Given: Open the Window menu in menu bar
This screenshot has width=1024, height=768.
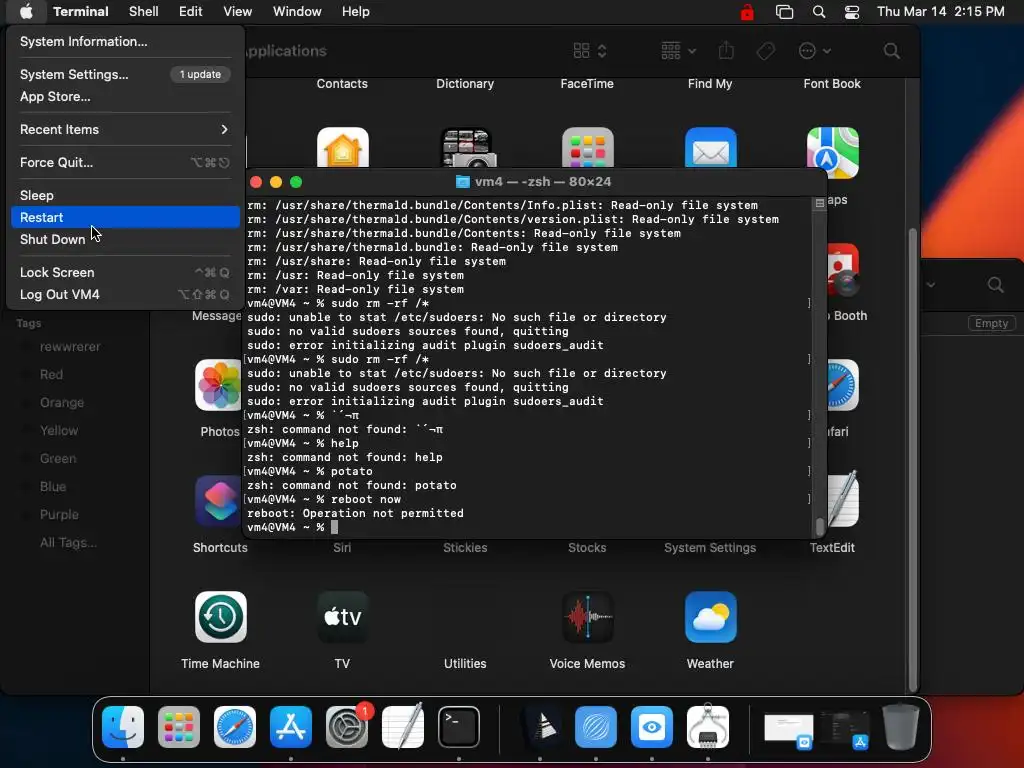Looking at the screenshot, I should 297,12.
